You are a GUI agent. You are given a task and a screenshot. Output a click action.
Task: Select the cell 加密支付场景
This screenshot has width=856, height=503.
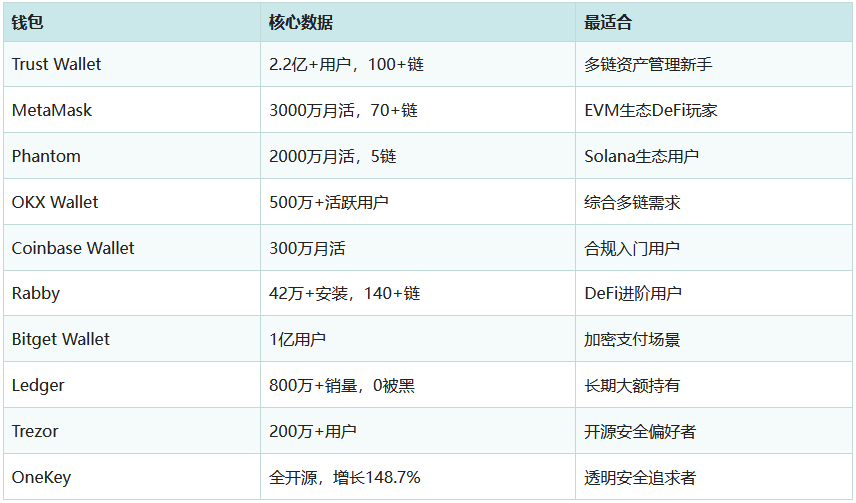(x=714, y=339)
